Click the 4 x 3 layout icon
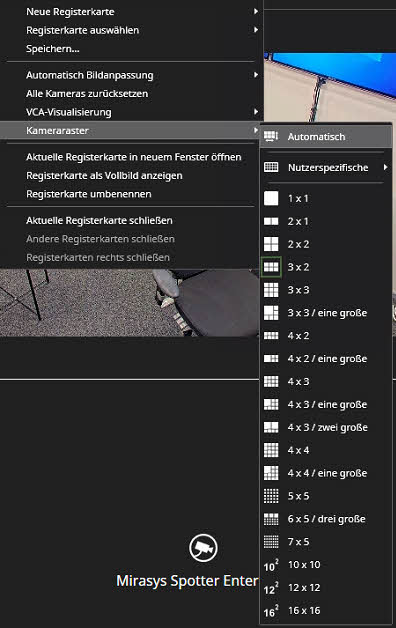396x628 pixels. tap(271, 381)
